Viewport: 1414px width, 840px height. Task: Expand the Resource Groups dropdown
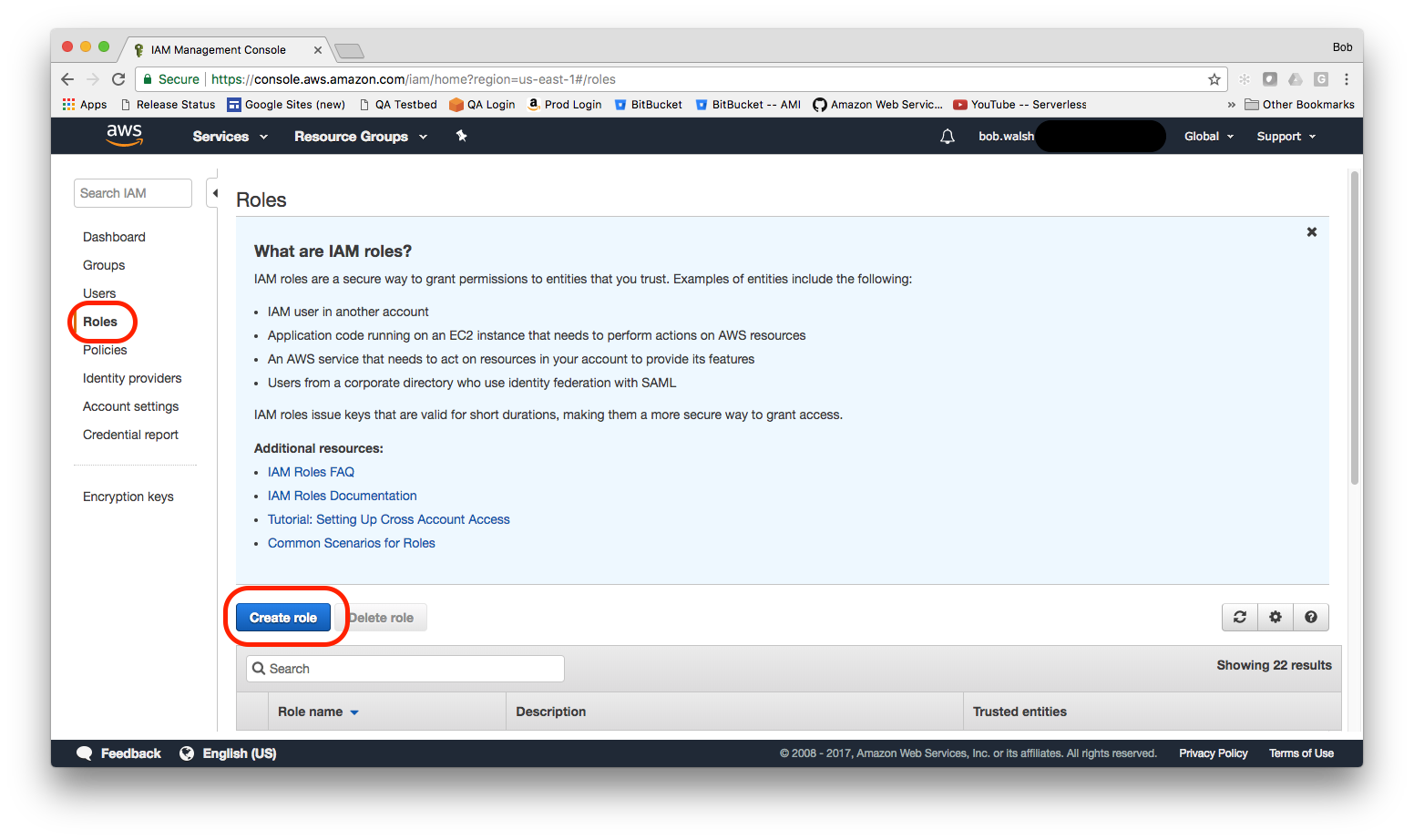(361, 137)
